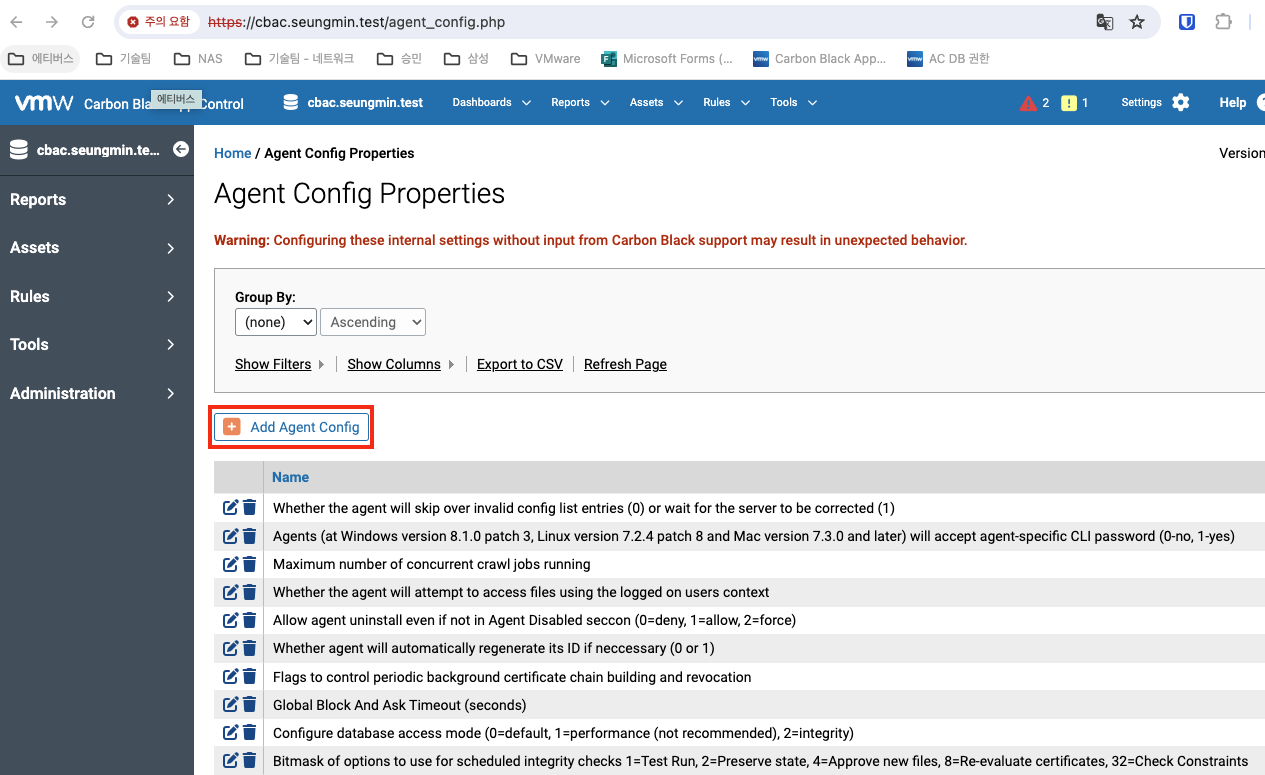Delete the scheduled integrity checks bitmask row
This screenshot has height=775, width=1265.
pyautogui.click(x=250, y=761)
